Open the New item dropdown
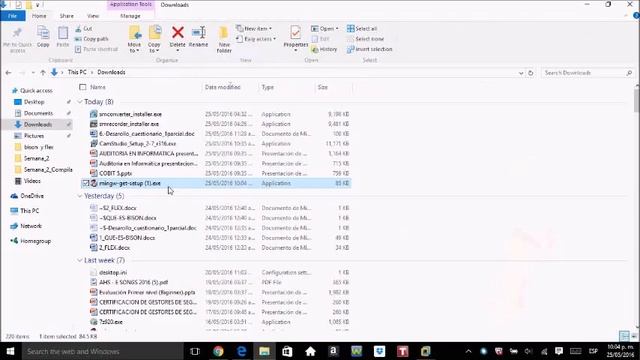640x360 pixels. pyautogui.click(x=254, y=29)
